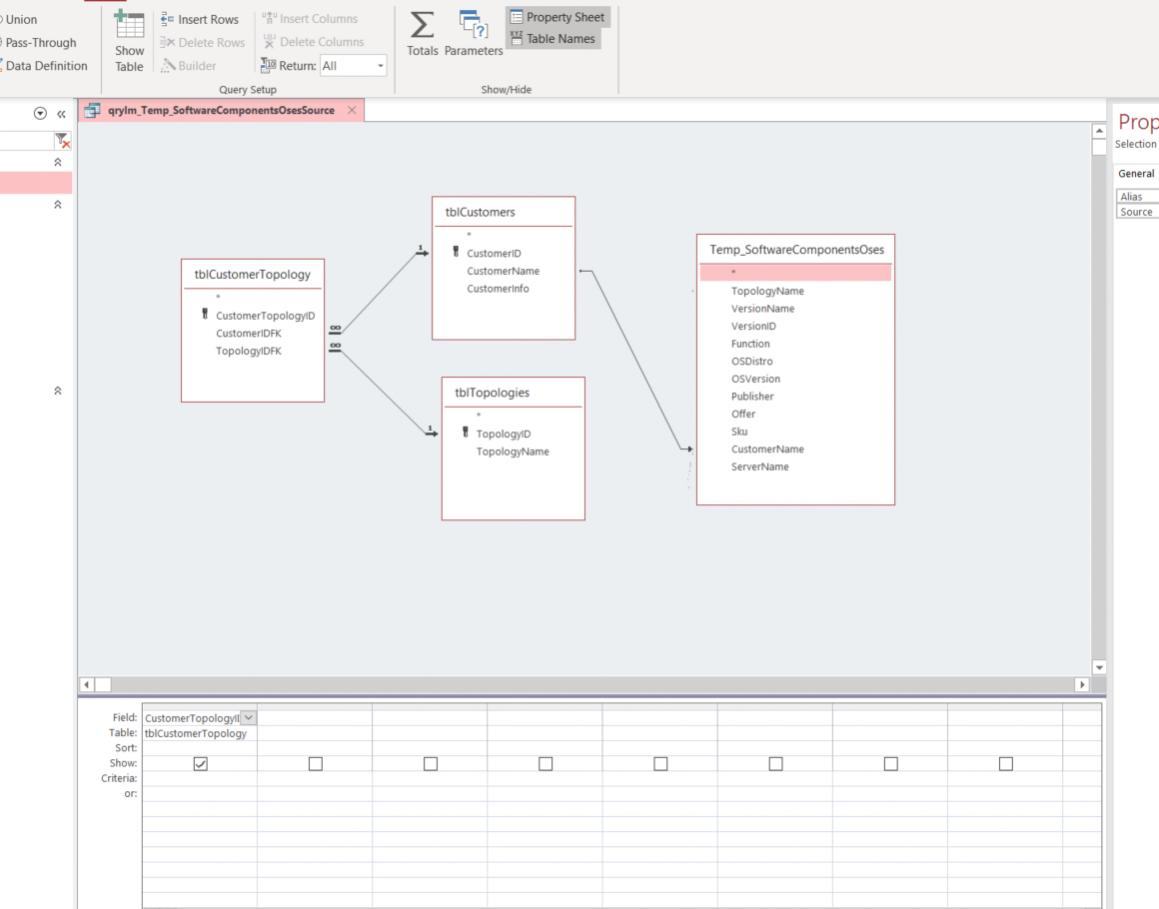The height and width of the screenshot is (909, 1159).
Task: Click the Delete Rows button
Action: tap(203, 43)
